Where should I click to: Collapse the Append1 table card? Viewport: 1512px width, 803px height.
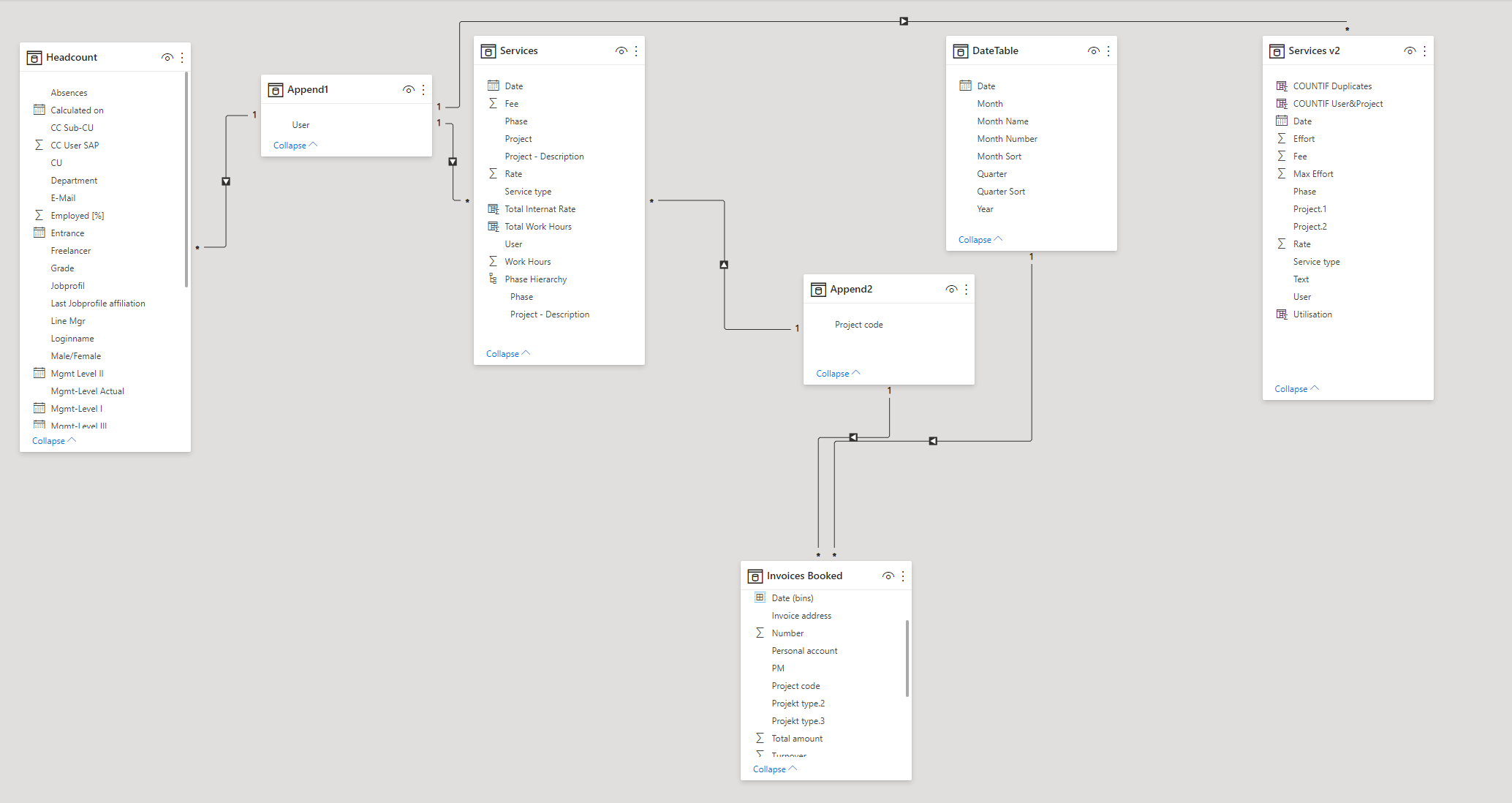(x=295, y=146)
